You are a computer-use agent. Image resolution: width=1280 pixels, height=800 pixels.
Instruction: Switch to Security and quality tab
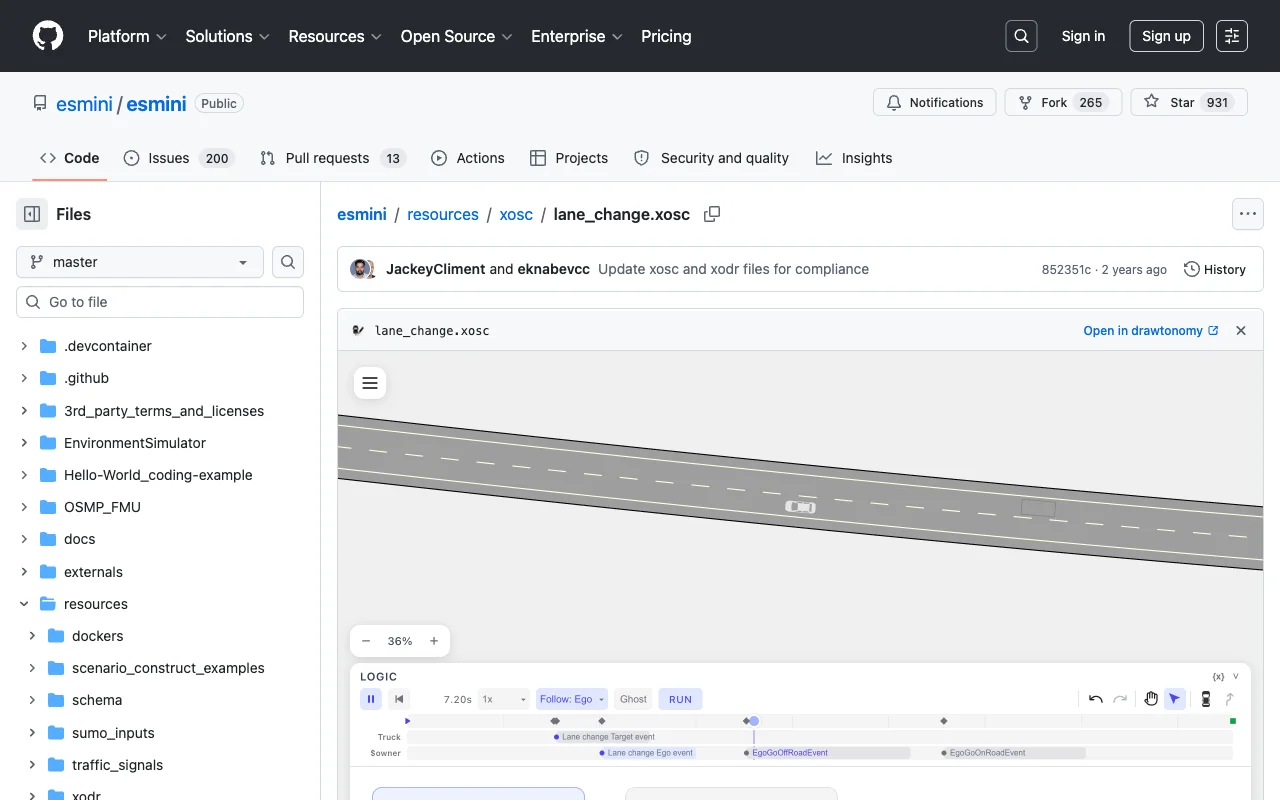click(x=711, y=158)
